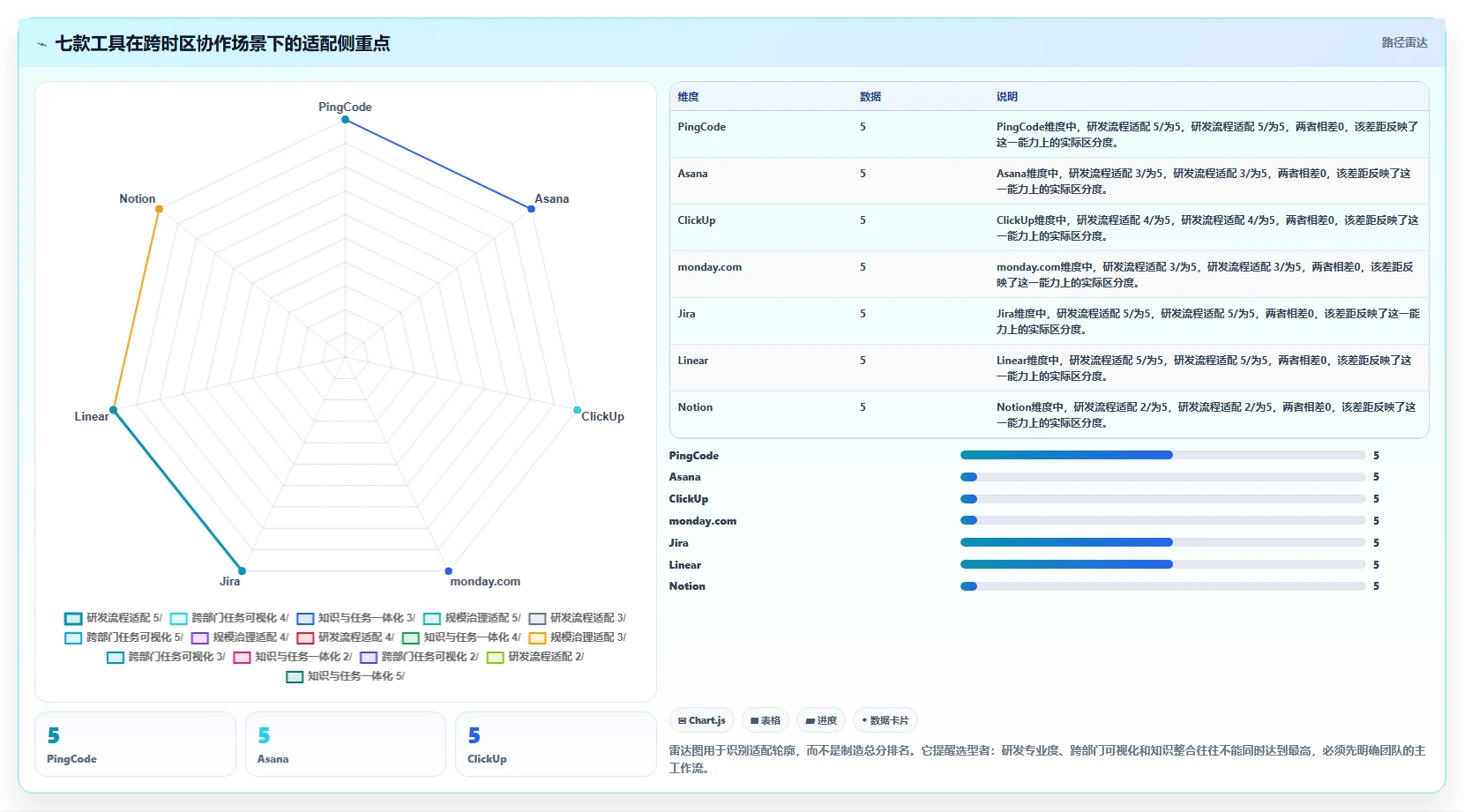Toggle legend item 跨部门任务可视化 5/
Screen dimensions: 1464x812
[124, 637]
